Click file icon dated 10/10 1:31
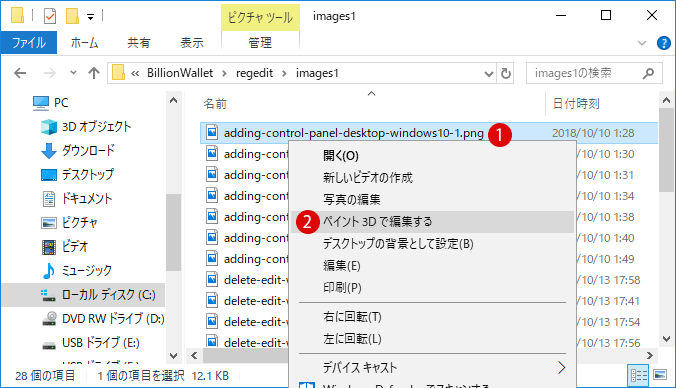The width and height of the screenshot is (676, 388). coord(212,175)
